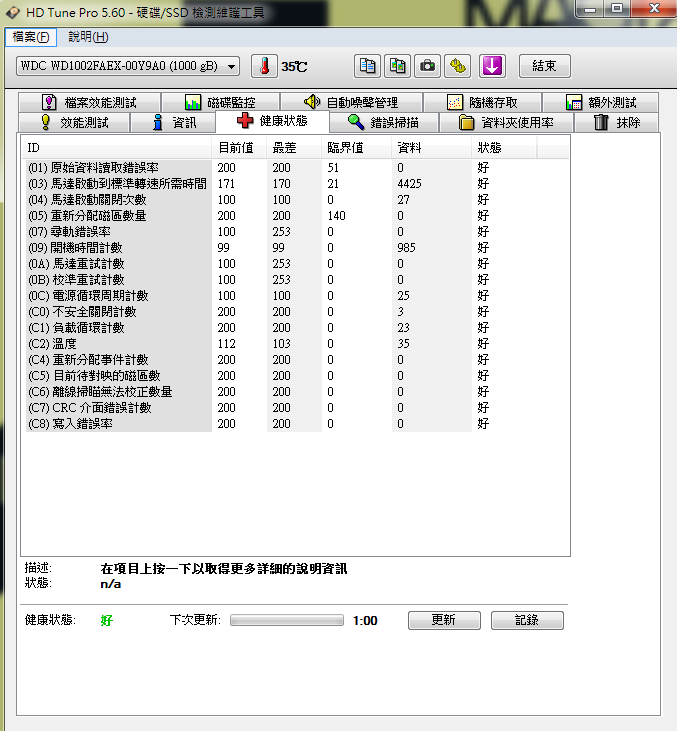Click the 35°C temperature reading

pos(294,67)
